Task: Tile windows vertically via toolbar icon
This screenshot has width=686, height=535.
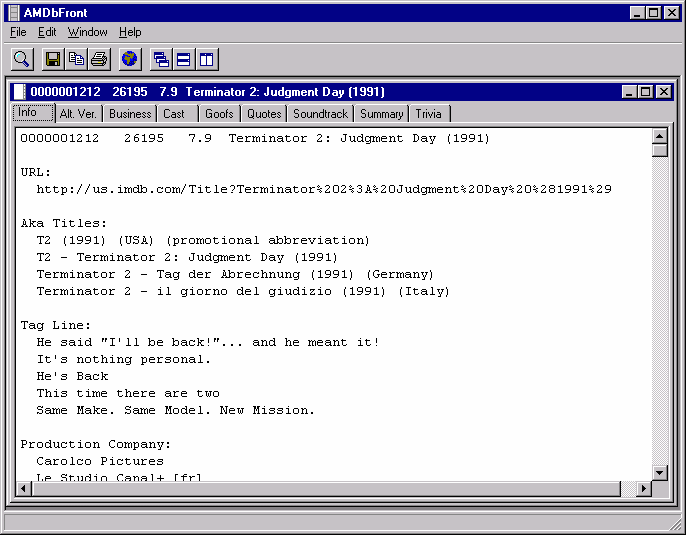Action: (x=207, y=59)
